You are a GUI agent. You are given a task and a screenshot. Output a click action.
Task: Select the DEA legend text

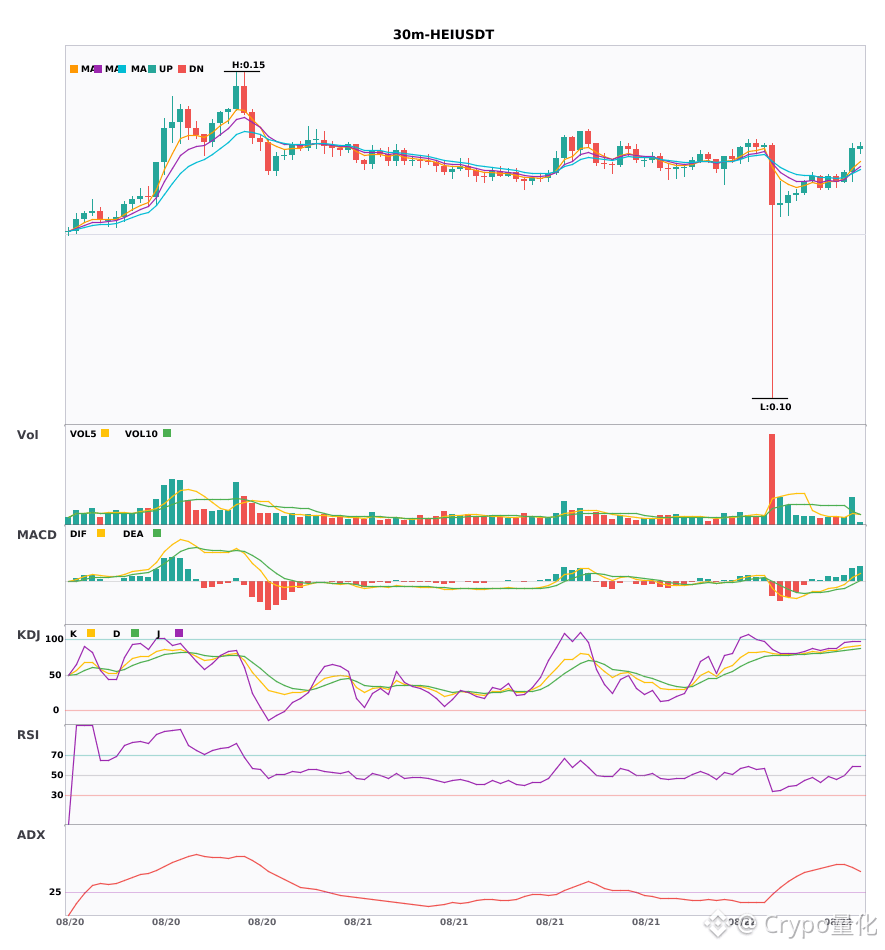[133, 534]
